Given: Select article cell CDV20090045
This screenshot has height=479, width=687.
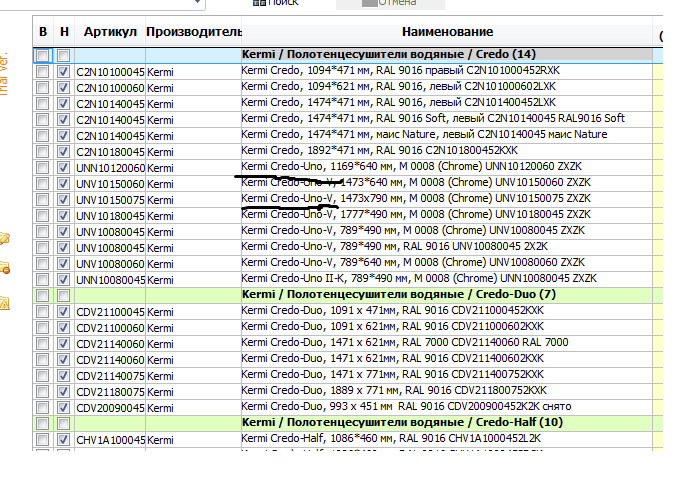Looking at the screenshot, I should 110,408.
